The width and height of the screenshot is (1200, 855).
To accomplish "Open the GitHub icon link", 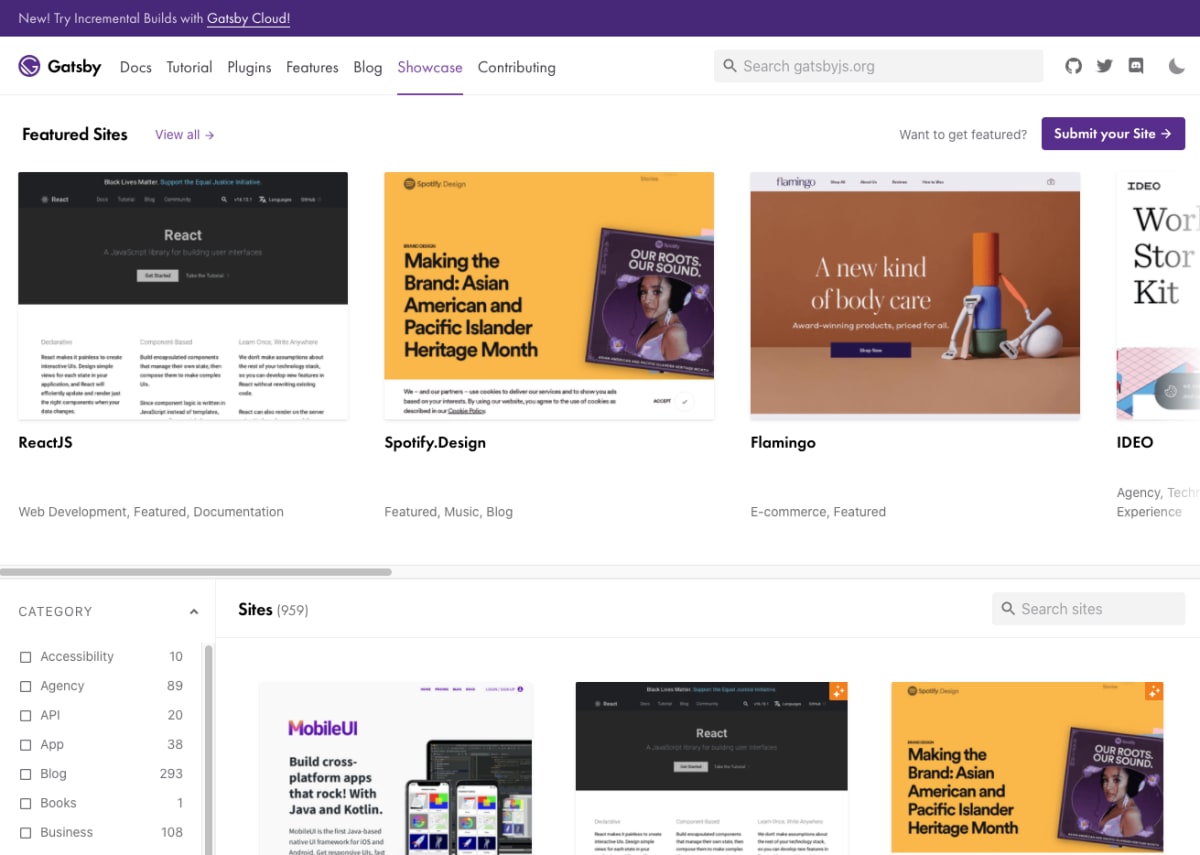I will [x=1073, y=66].
